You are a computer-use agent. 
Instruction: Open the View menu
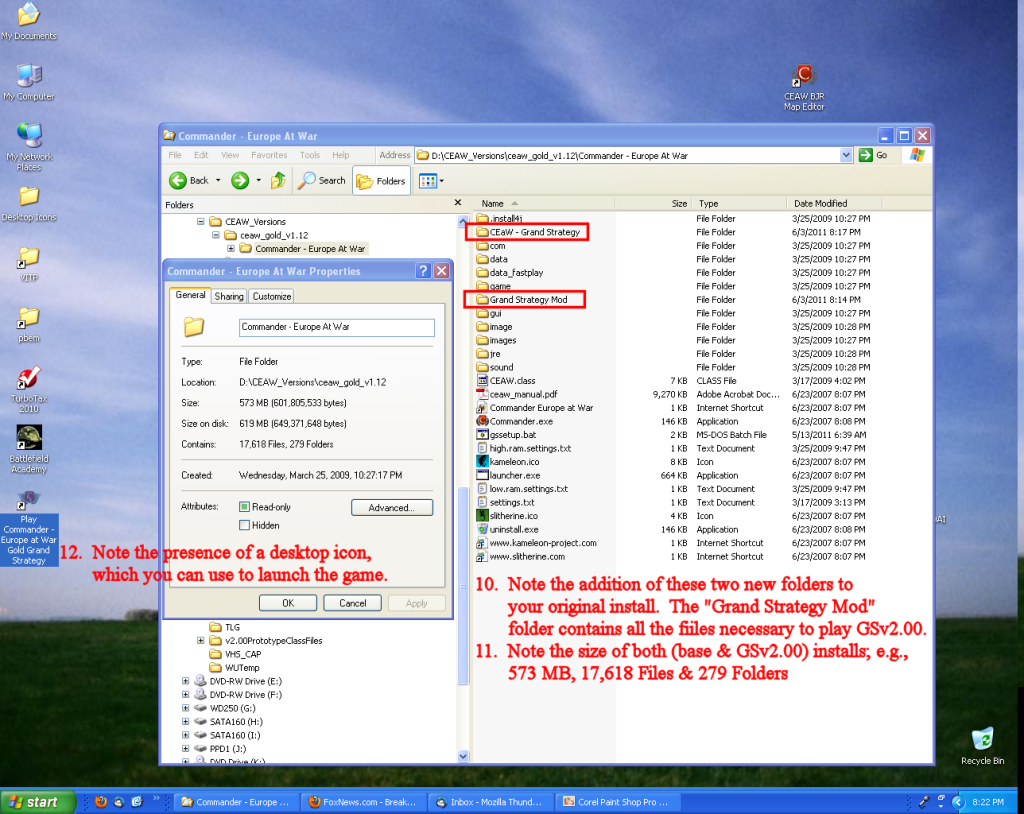[230, 155]
